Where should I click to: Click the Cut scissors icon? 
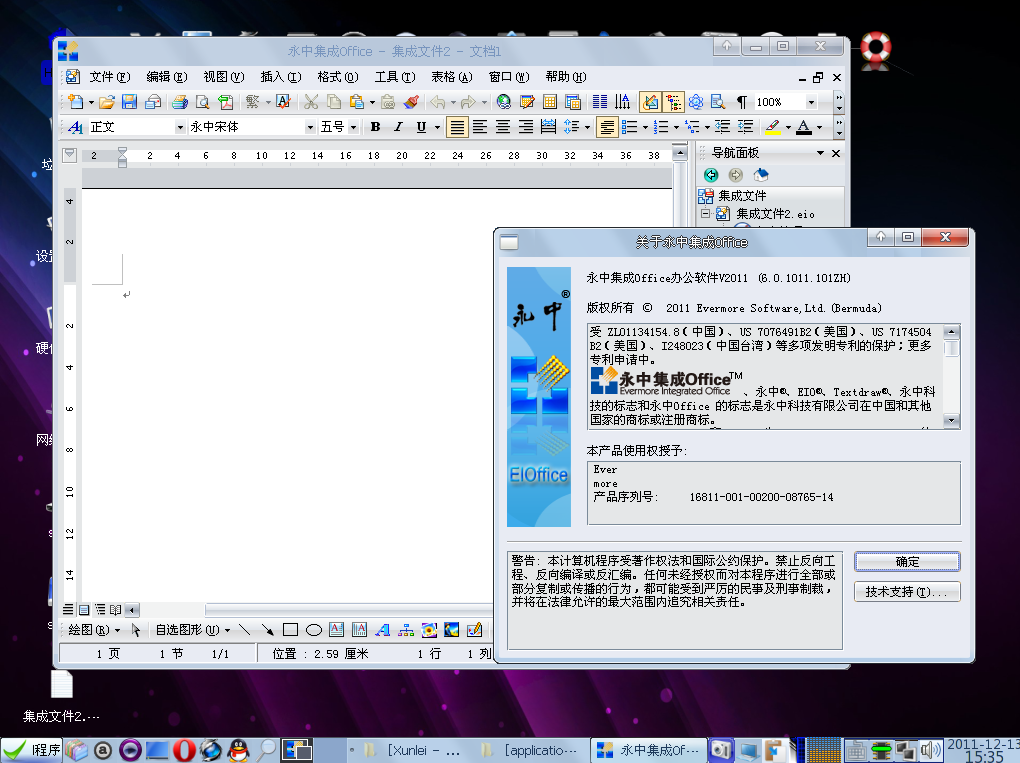(312, 102)
